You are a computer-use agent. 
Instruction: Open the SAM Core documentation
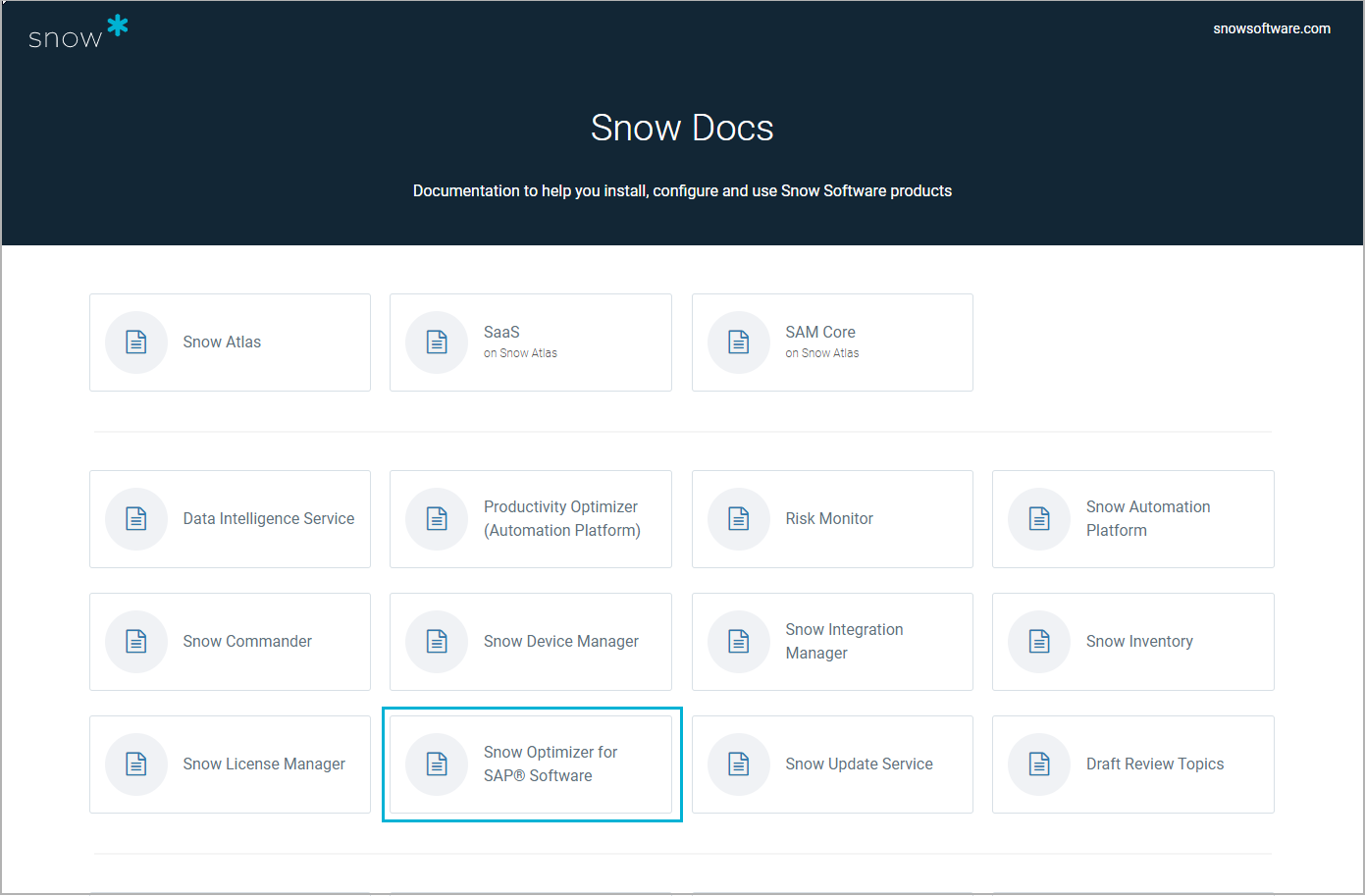(832, 343)
